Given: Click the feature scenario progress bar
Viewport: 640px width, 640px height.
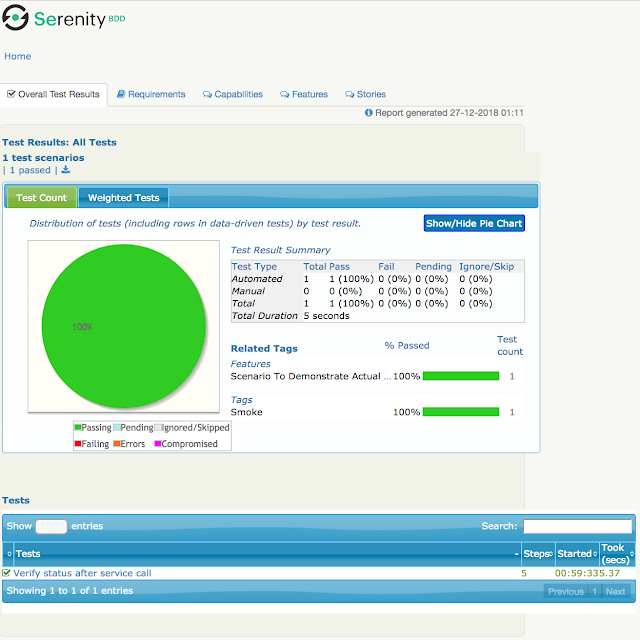Looking at the screenshot, I should (x=461, y=376).
